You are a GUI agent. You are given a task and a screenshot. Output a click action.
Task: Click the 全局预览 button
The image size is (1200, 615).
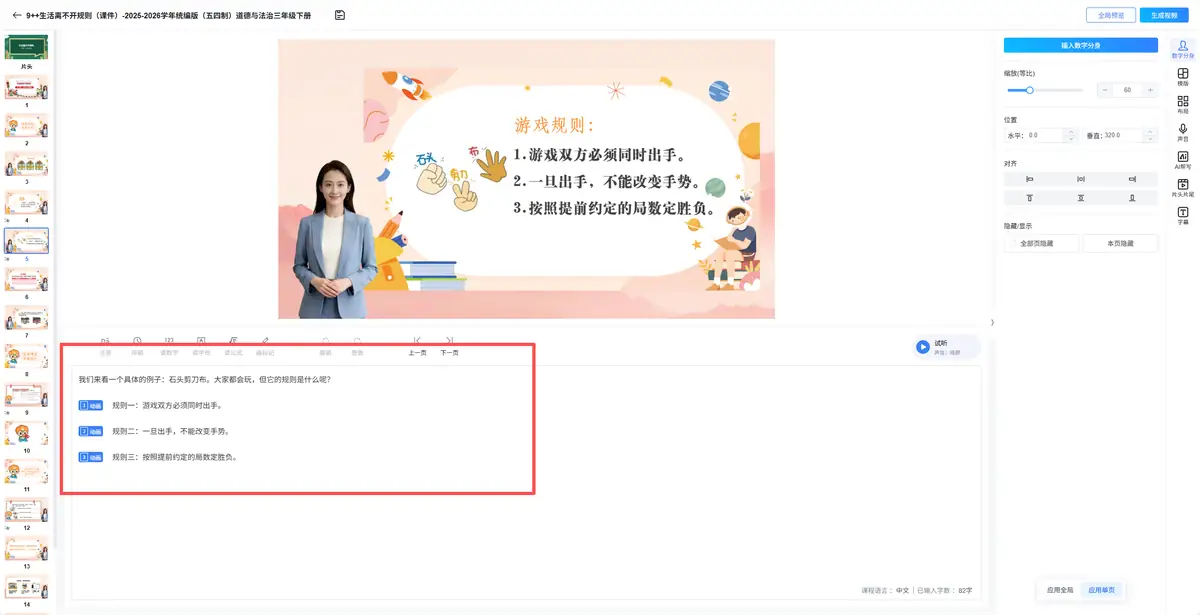pos(1110,15)
